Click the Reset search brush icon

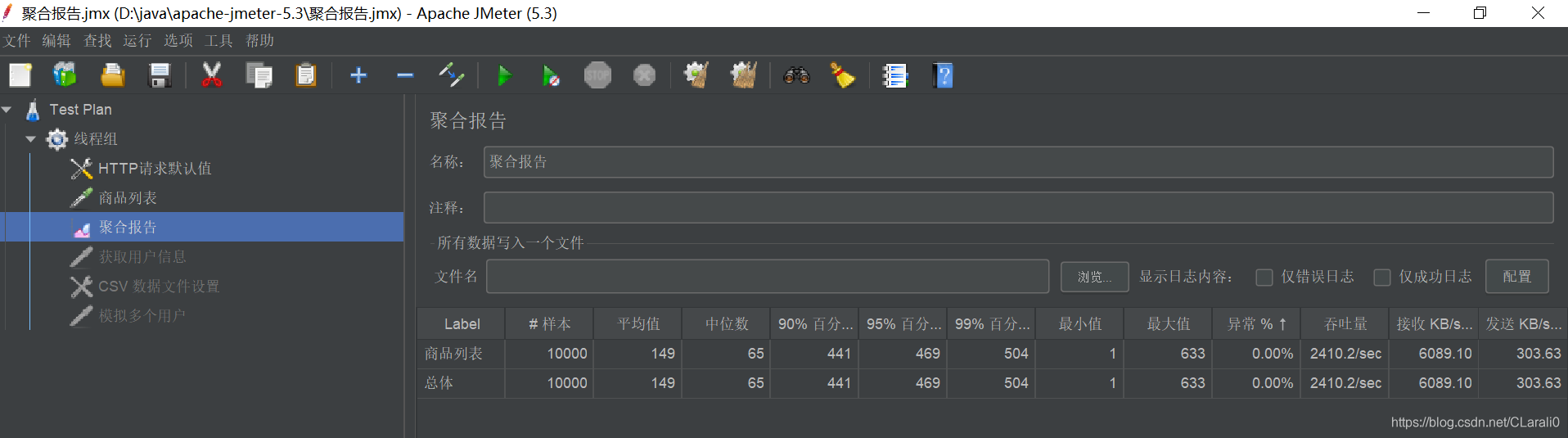coord(842,75)
